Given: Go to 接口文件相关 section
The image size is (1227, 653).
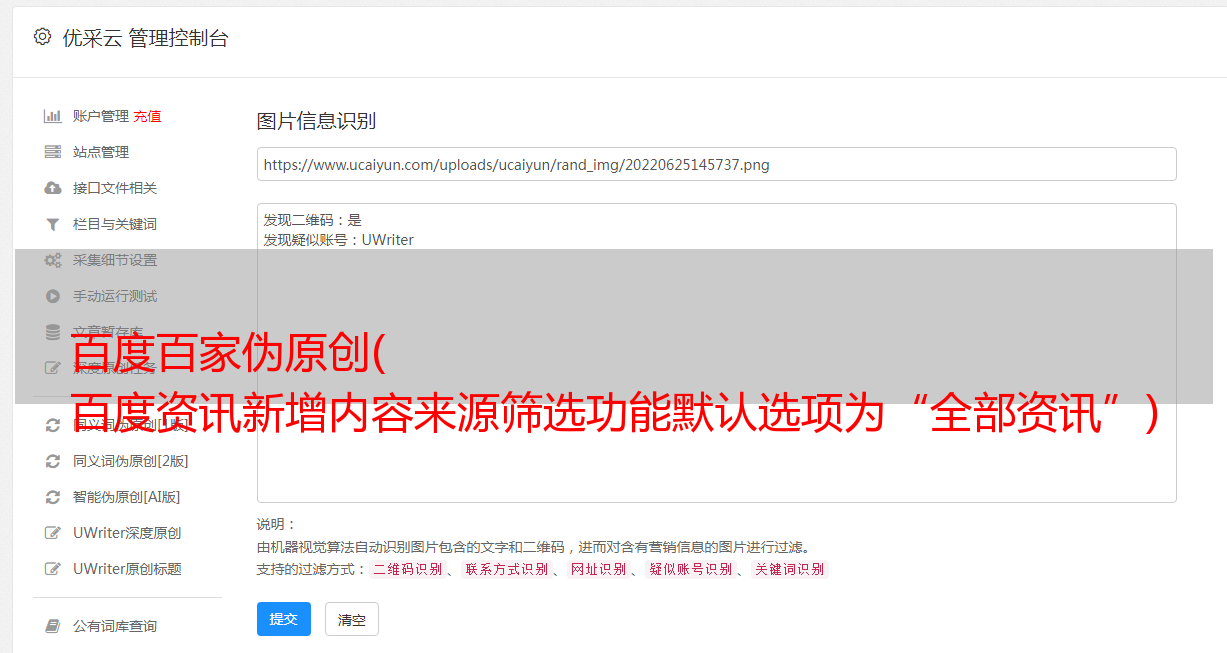Looking at the screenshot, I should tap(115, 188).
